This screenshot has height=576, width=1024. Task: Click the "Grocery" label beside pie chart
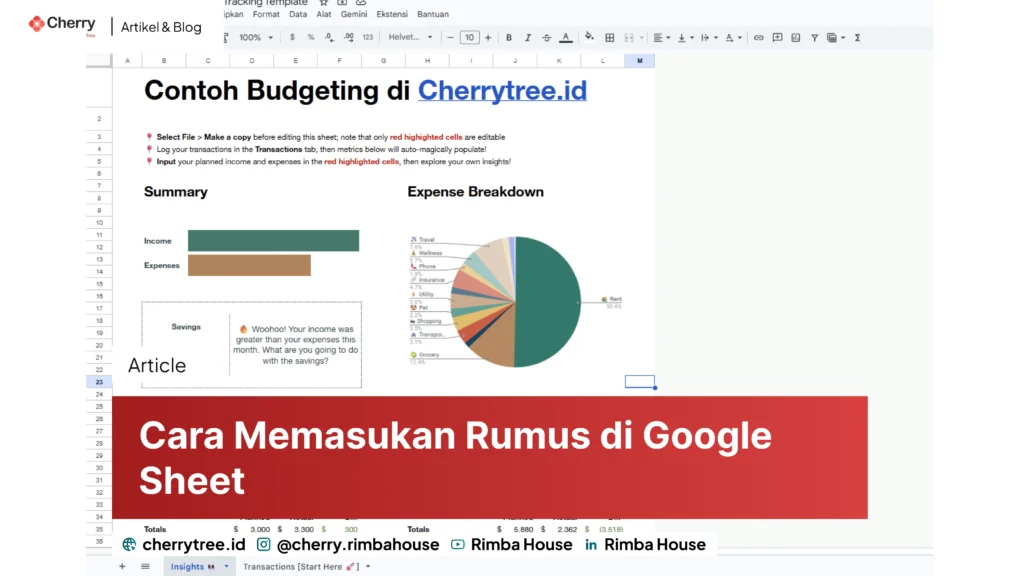(428, 355)
